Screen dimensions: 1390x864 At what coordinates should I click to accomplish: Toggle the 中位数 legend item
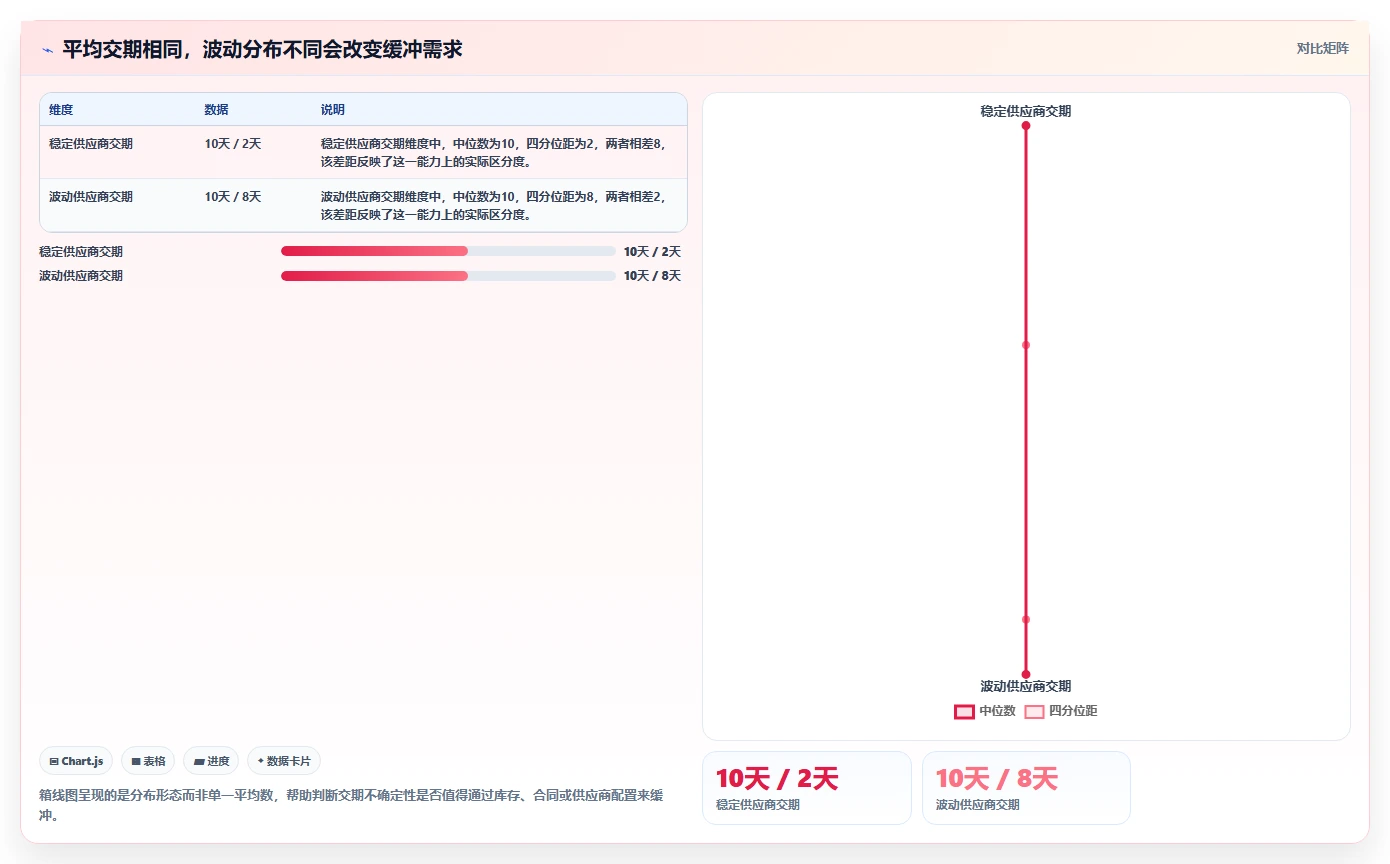click(x=985, y=711)
